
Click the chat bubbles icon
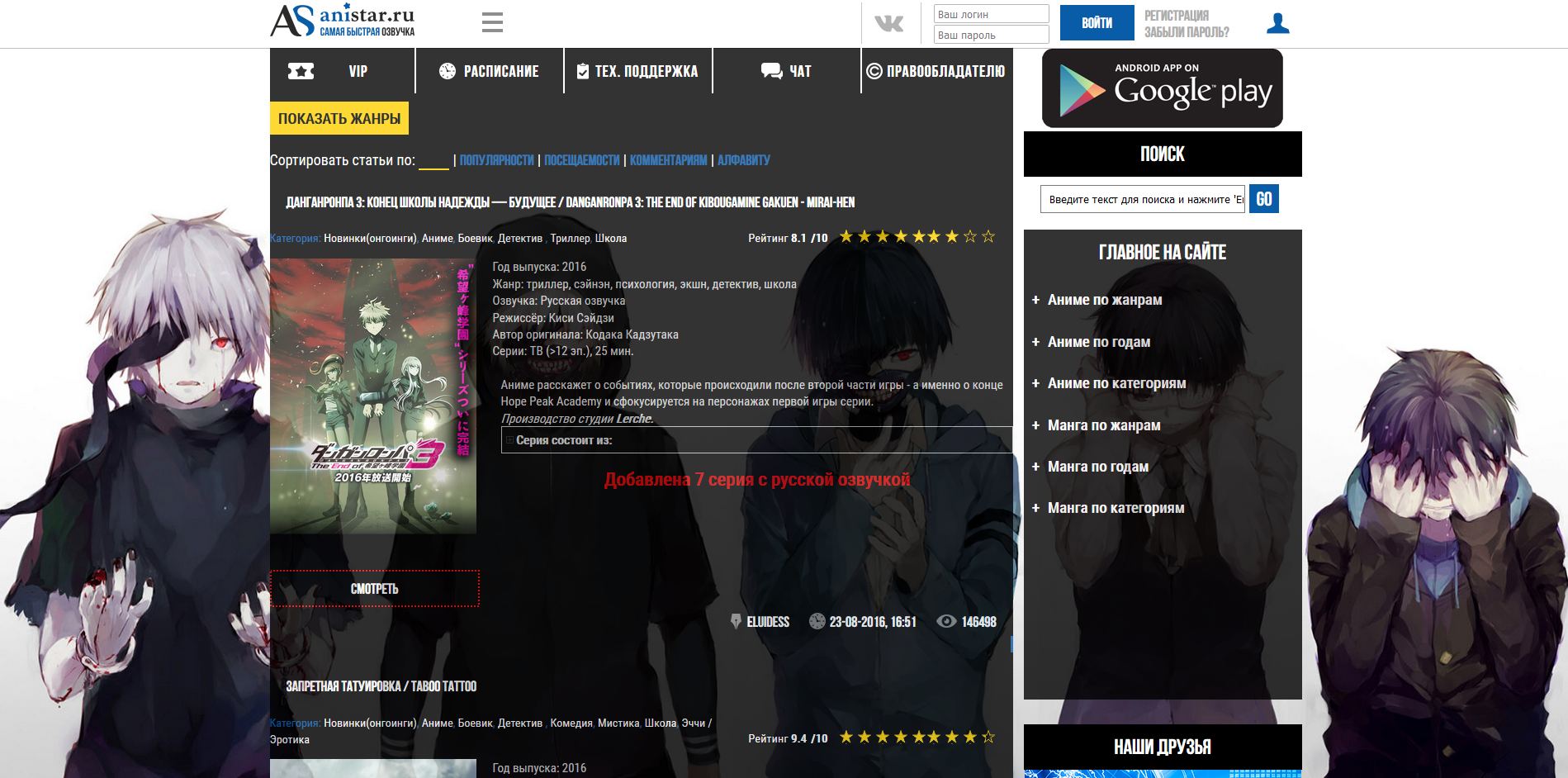[771, 71]
